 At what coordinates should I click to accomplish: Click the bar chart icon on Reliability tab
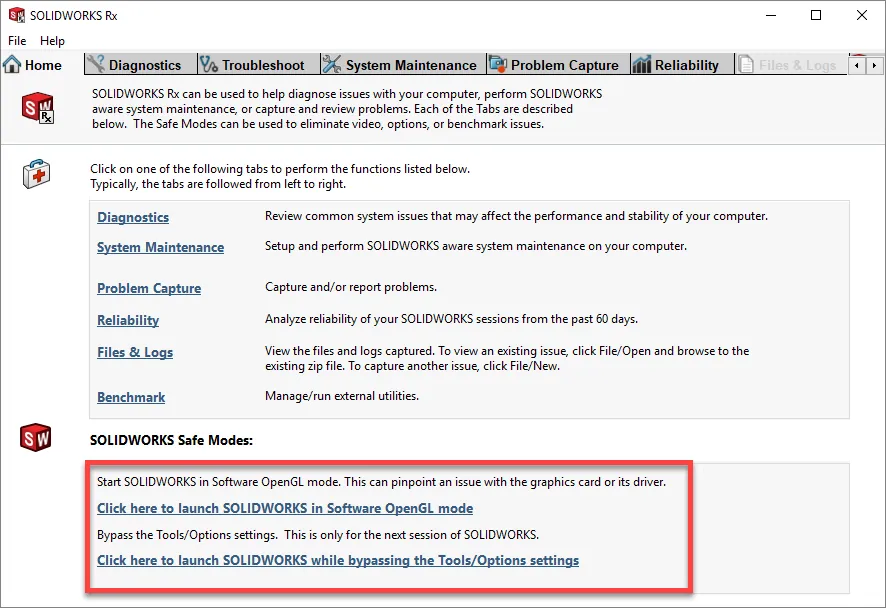pyautogui.click(x=642, y=65)
